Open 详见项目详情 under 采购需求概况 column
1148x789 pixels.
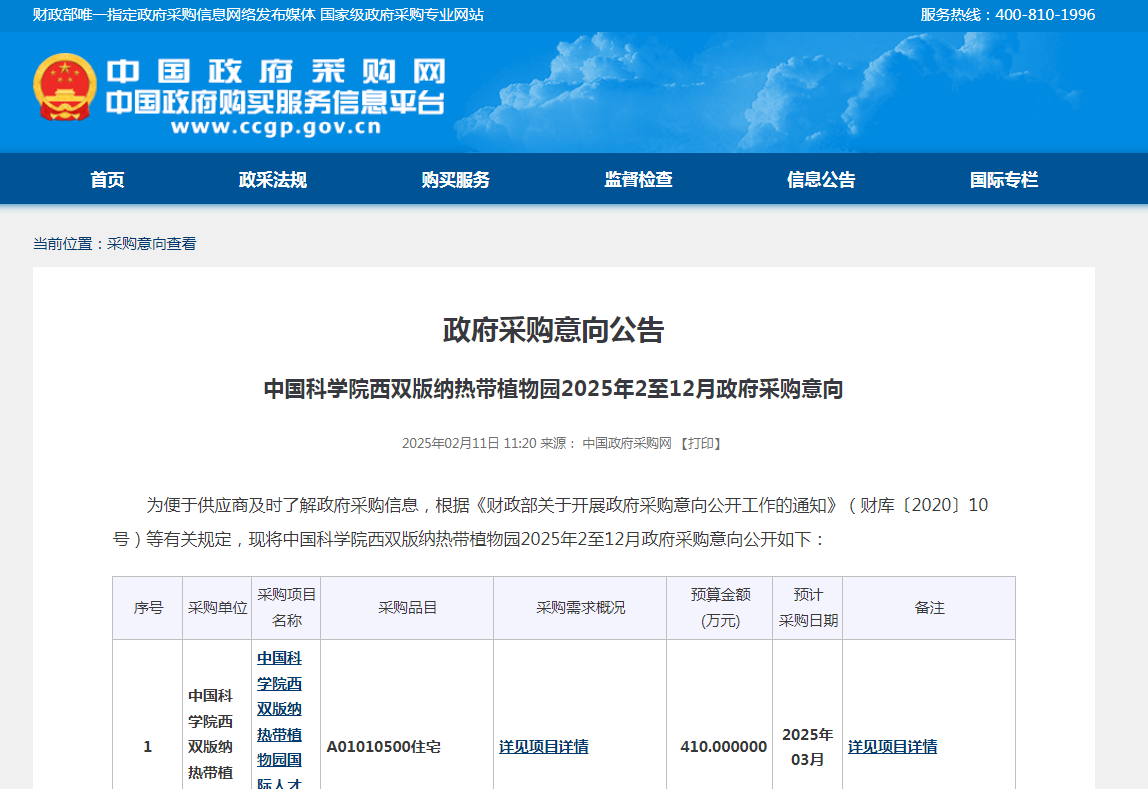coord(543,747)
